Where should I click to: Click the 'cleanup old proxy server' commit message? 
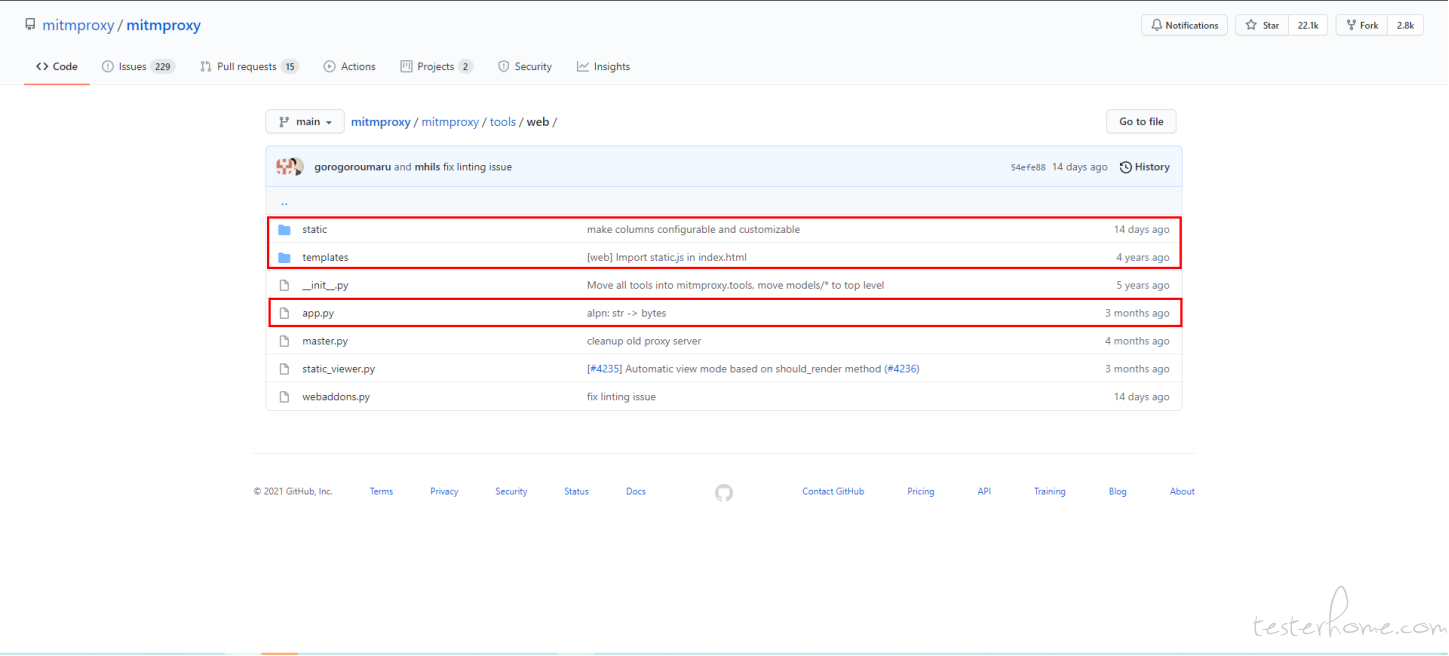pyautogui.click(x=645, y=342)
